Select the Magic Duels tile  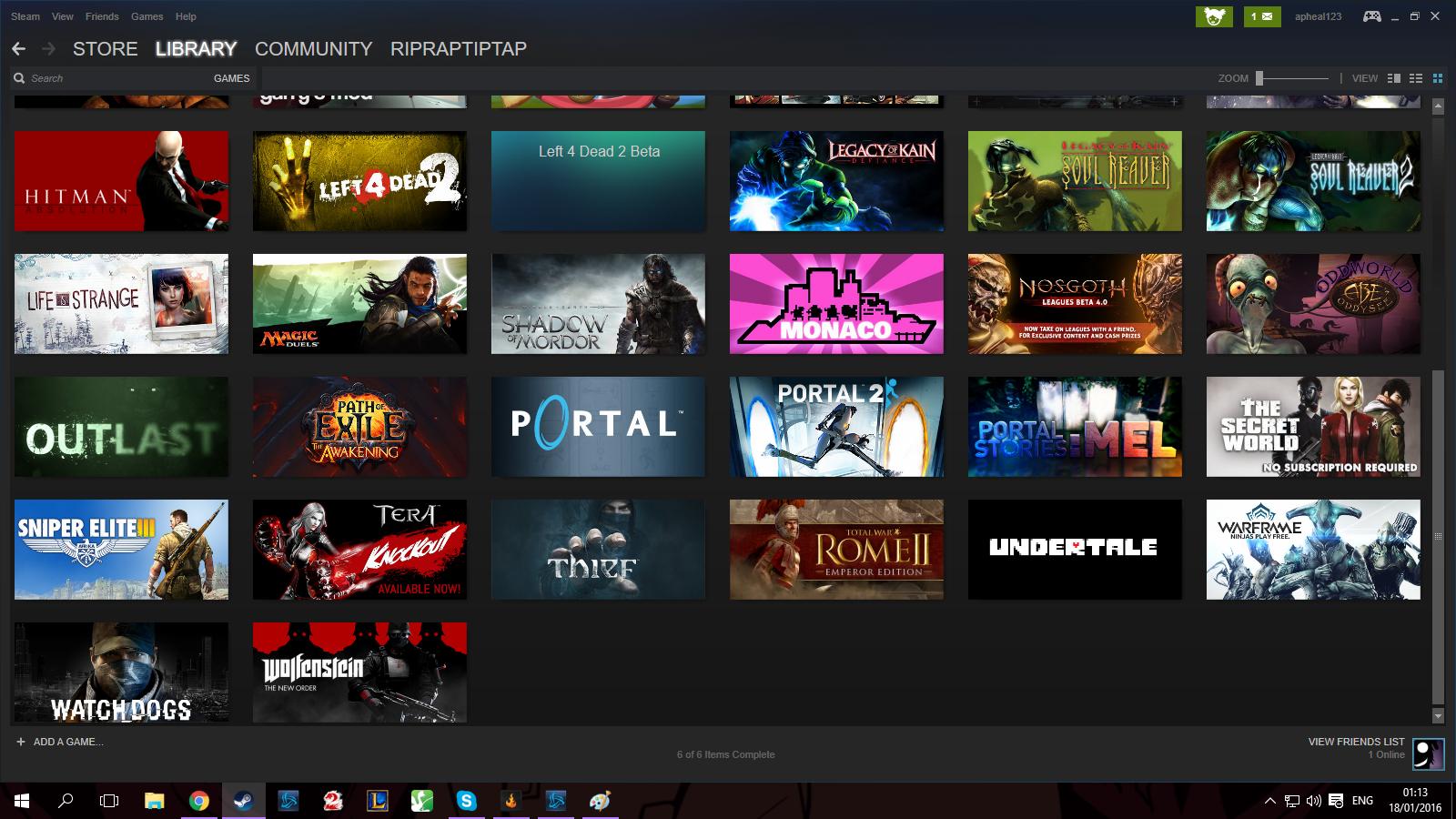point(359,304)
